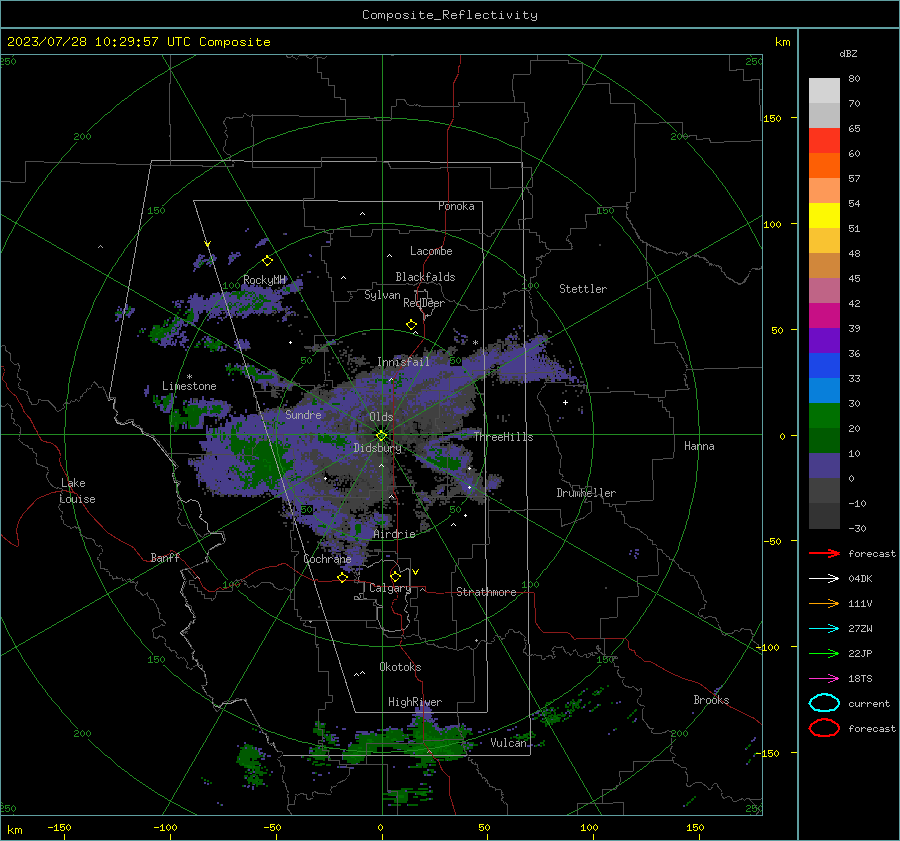Click the Olds town label
Image resolution: width=900 pixels, height=841 pixels.
[x=381, y=417]
